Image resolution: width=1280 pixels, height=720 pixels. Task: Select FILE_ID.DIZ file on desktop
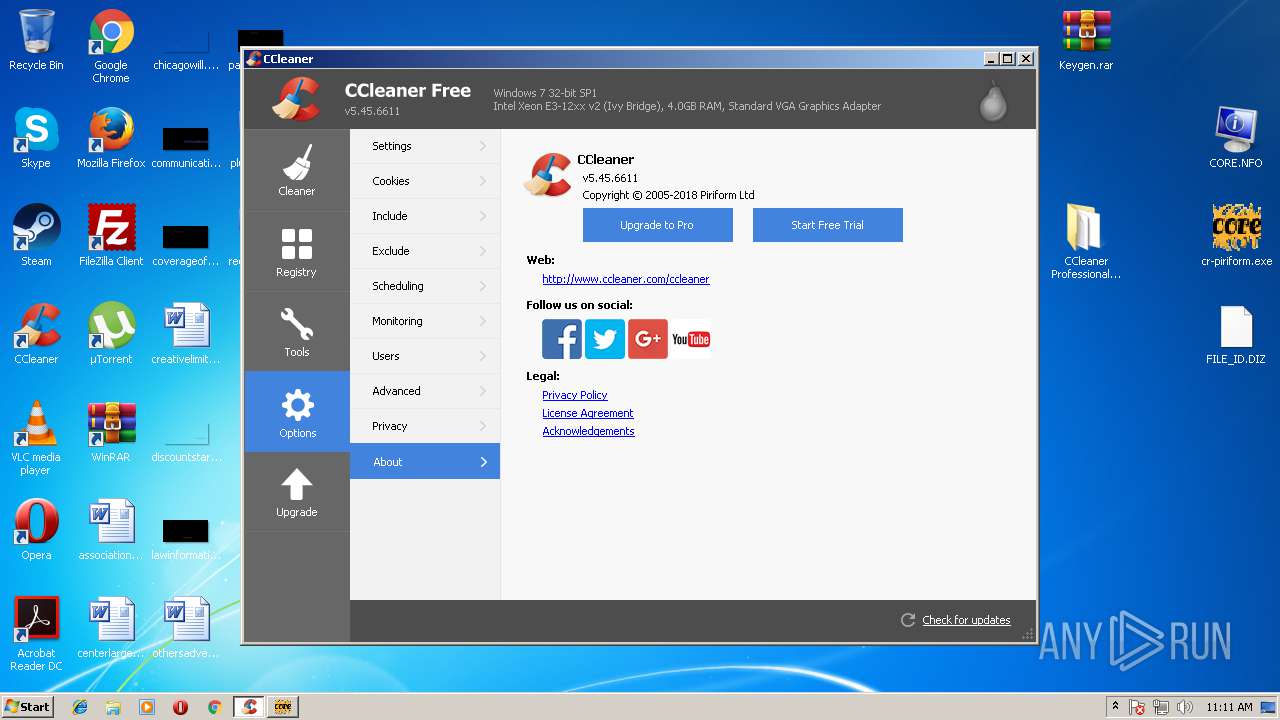[1236, 334]
